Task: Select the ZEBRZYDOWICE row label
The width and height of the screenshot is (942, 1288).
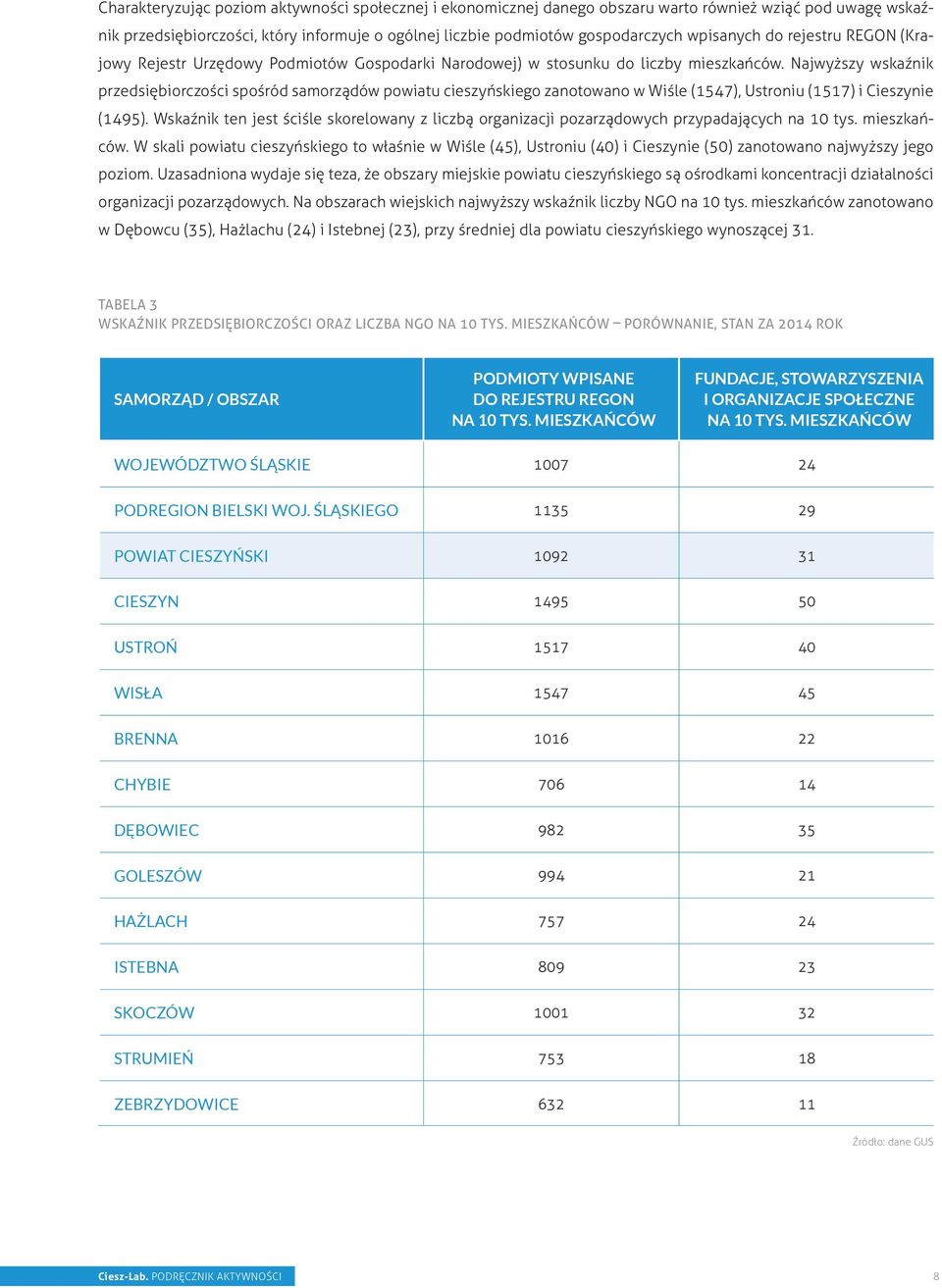Action: click(x=177, y=1105)
